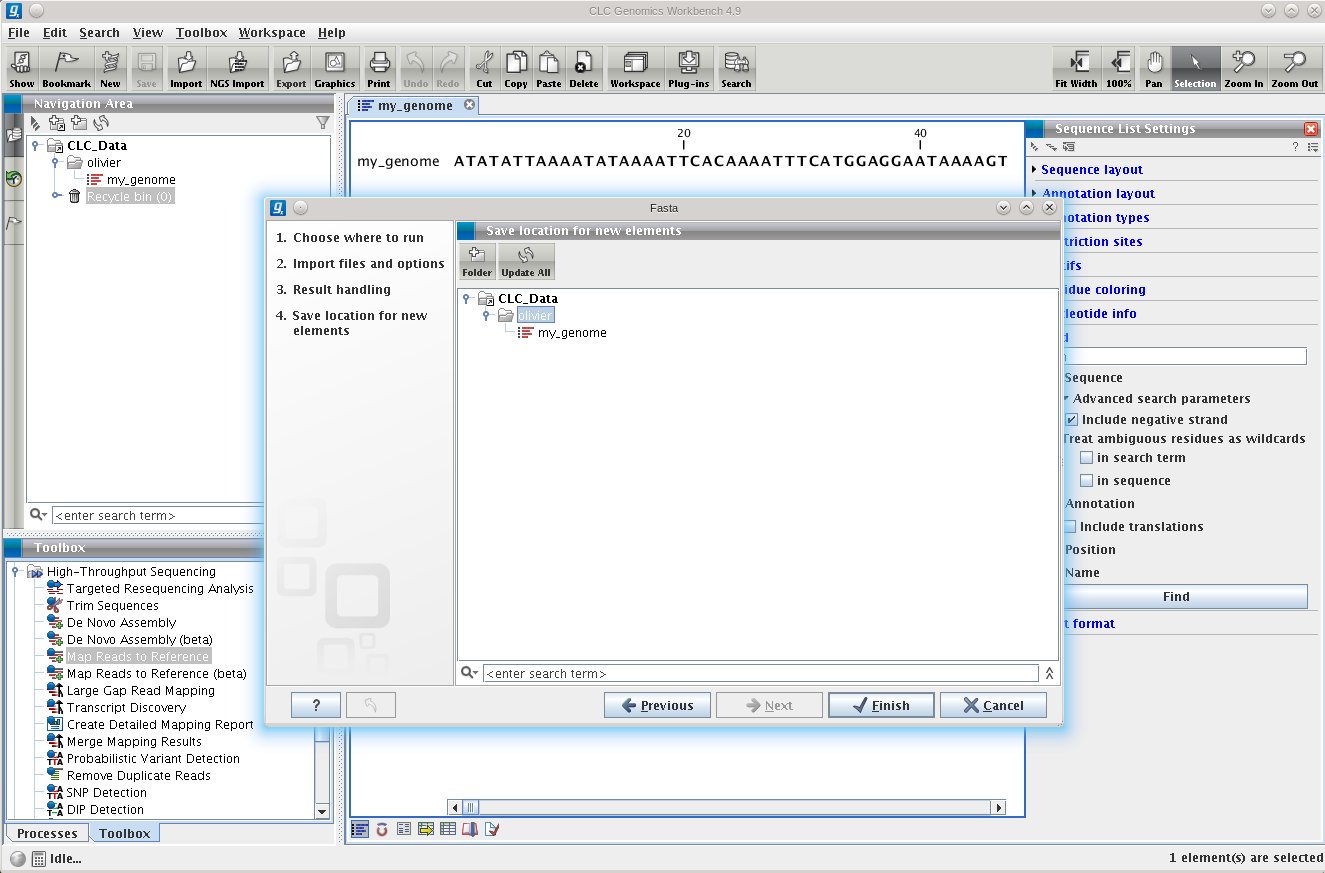Screen dimensions: 1325x873
Task: Select SNP Detection in the Toolbox
Action: [x=106, y=793]
